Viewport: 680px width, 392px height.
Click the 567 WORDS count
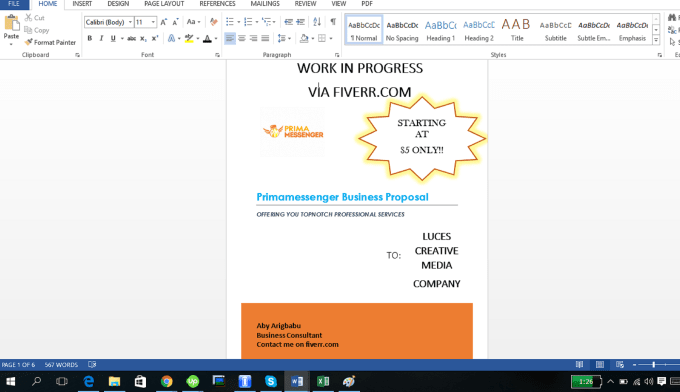pyautogui.click(x=61, y=365)
